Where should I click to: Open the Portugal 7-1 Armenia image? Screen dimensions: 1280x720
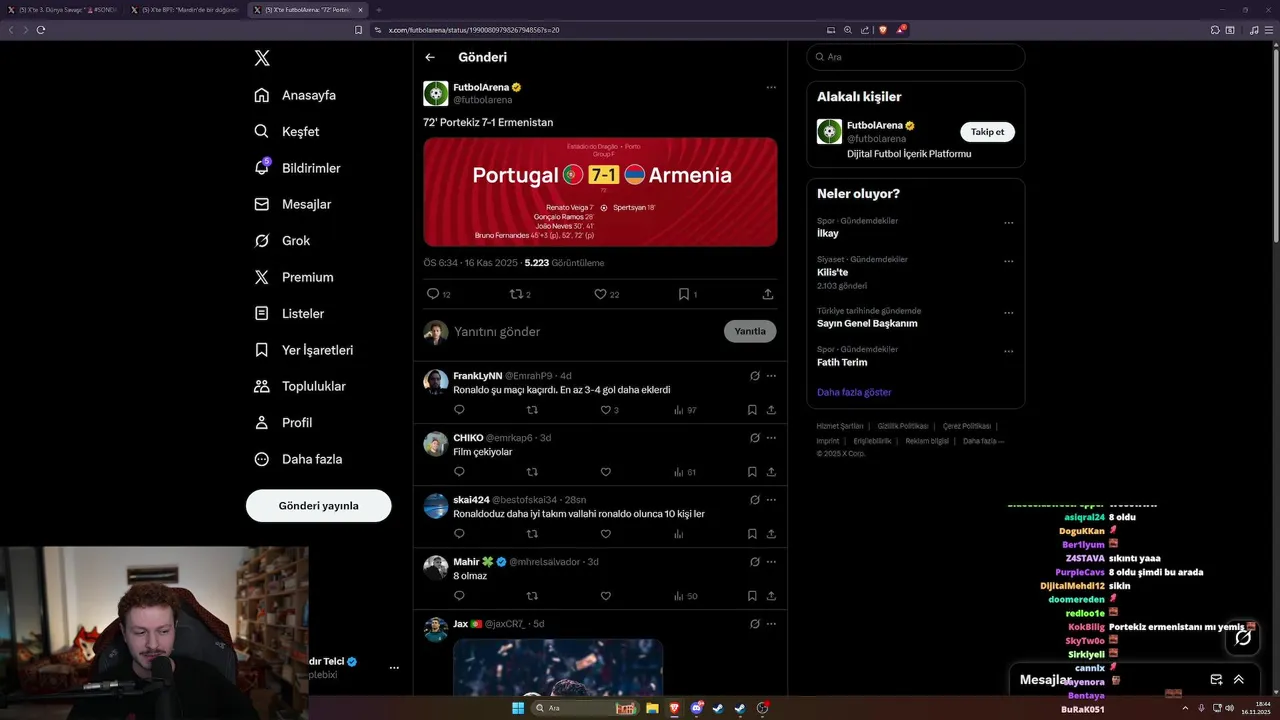point(600,191)
